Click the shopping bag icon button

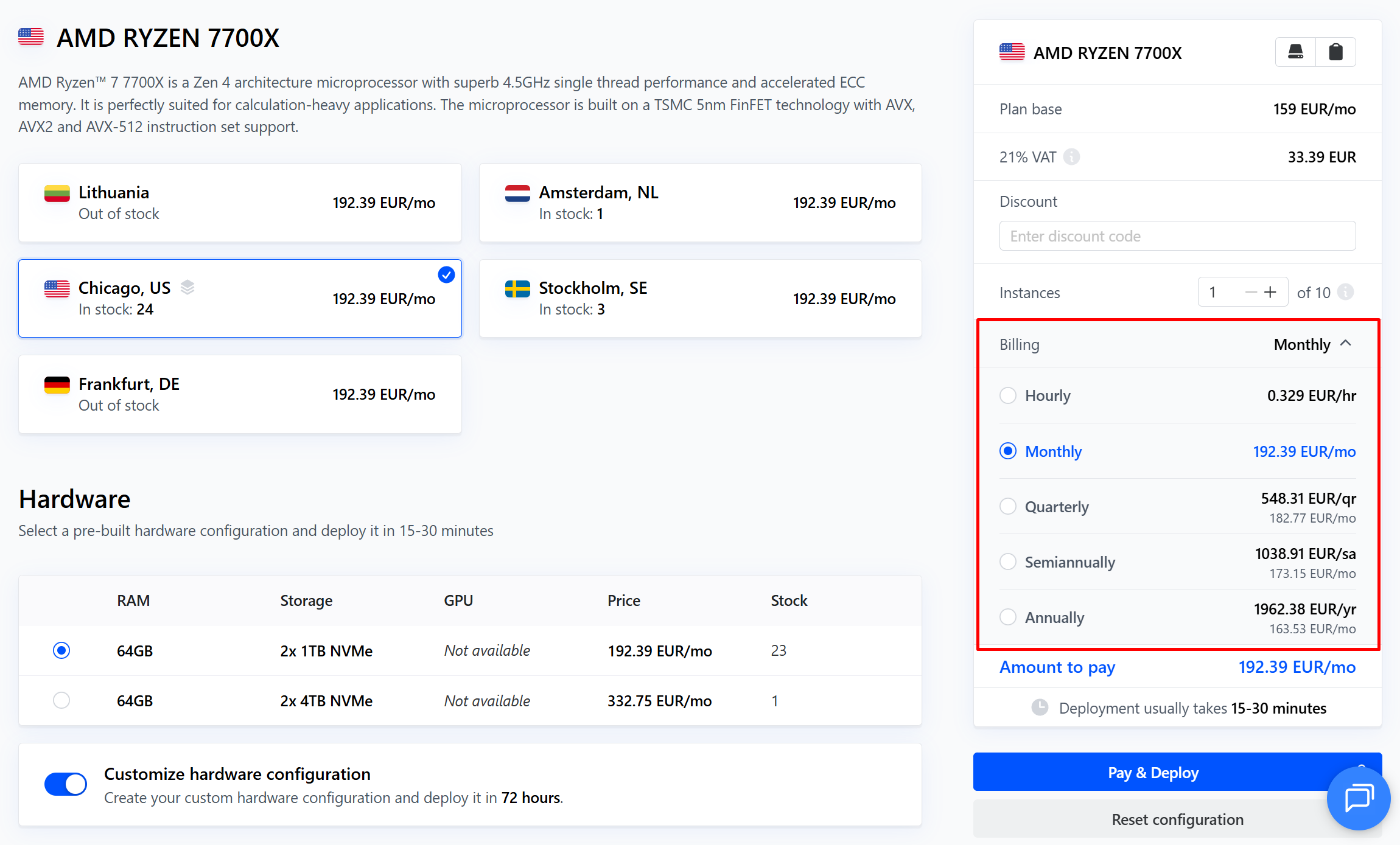point(1335,52)
